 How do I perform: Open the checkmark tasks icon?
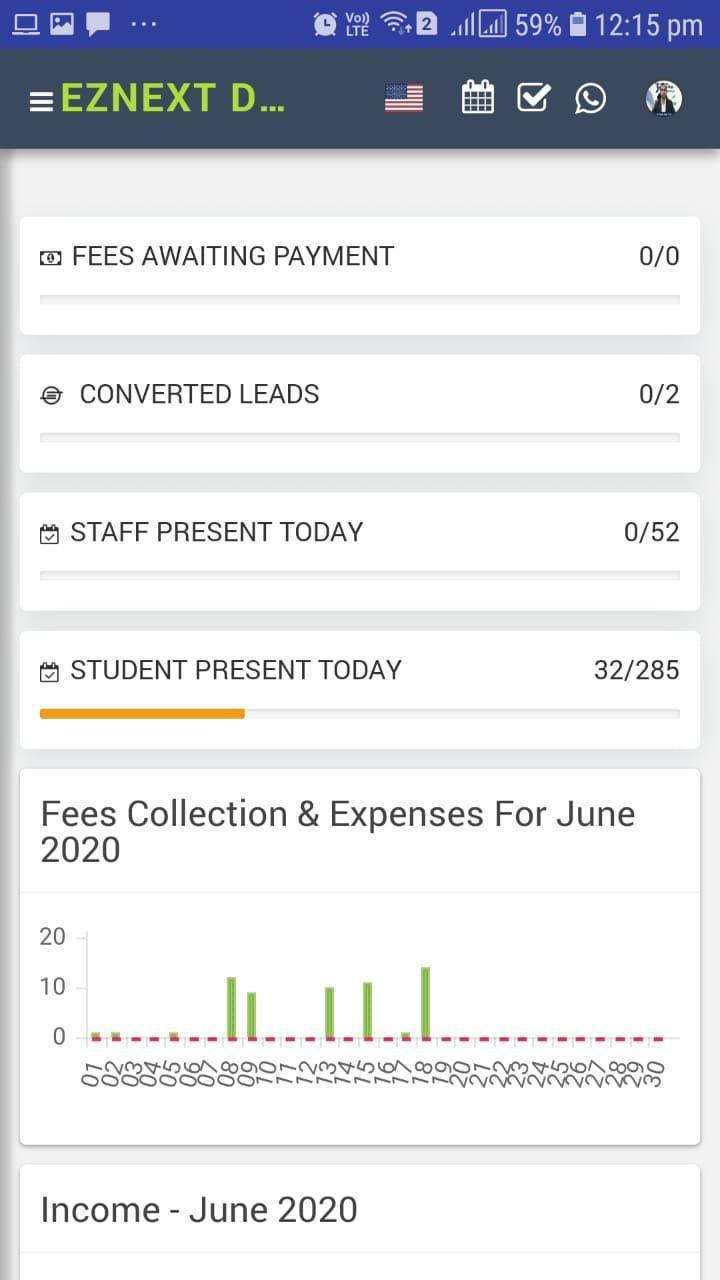[x=533, y=98]
